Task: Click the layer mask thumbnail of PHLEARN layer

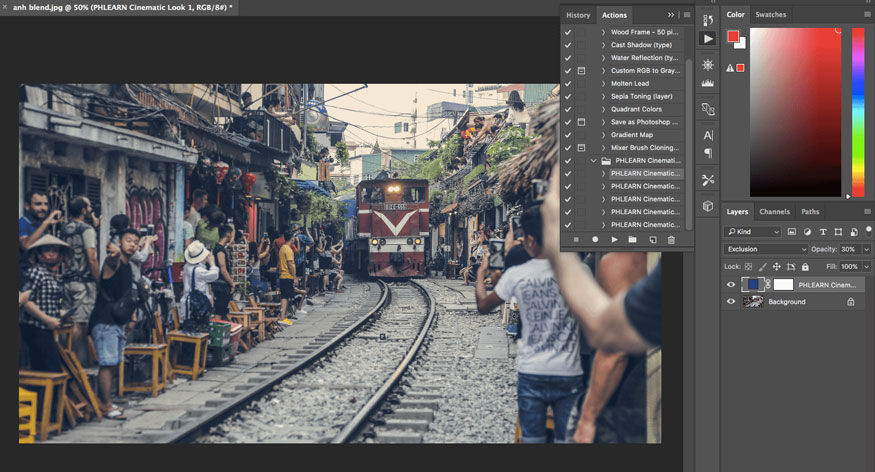Action: [783, 285]
